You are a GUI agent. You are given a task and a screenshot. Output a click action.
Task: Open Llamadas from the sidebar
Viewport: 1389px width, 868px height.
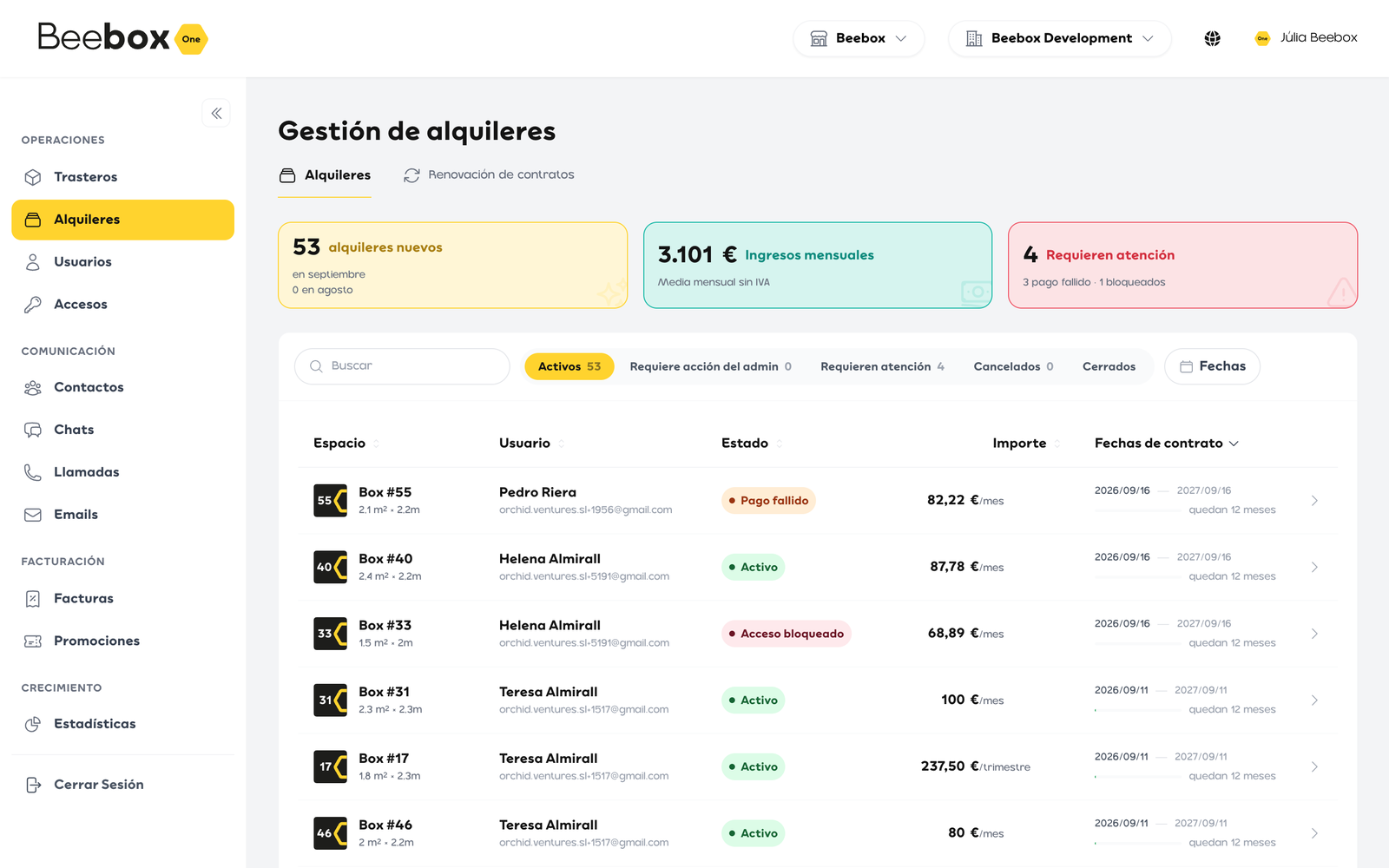tap(122, 472)
